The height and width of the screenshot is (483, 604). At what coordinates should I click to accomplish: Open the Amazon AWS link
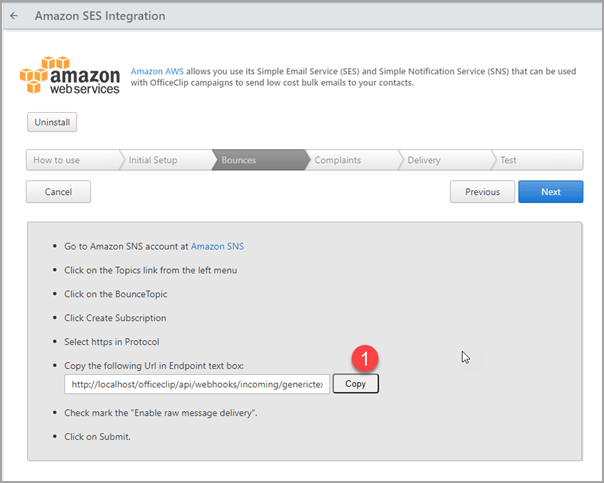pyautogui.click(x=157, y=71)
